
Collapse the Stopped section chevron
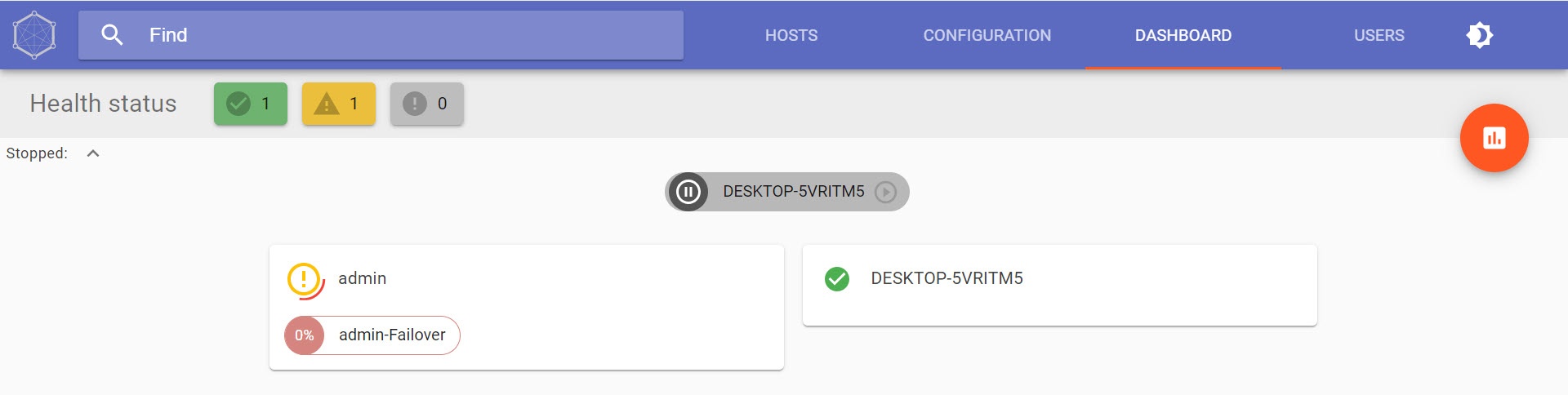point(93,153)
